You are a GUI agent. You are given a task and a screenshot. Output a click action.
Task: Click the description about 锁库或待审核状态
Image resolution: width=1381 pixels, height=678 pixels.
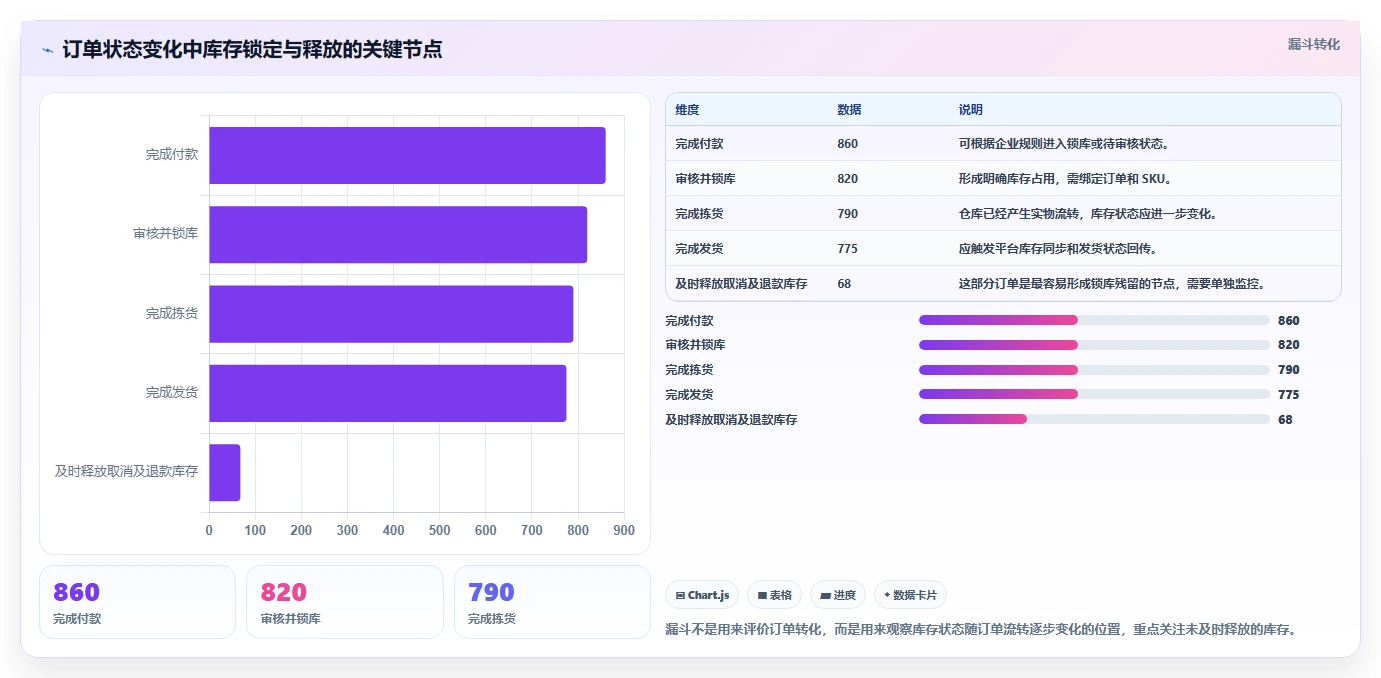pos(1064,144)
